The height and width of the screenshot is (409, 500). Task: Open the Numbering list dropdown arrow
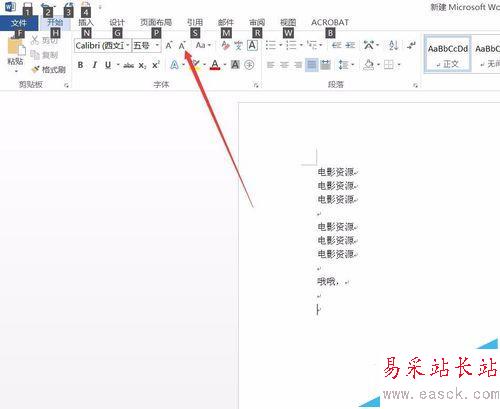coord(301,45)
